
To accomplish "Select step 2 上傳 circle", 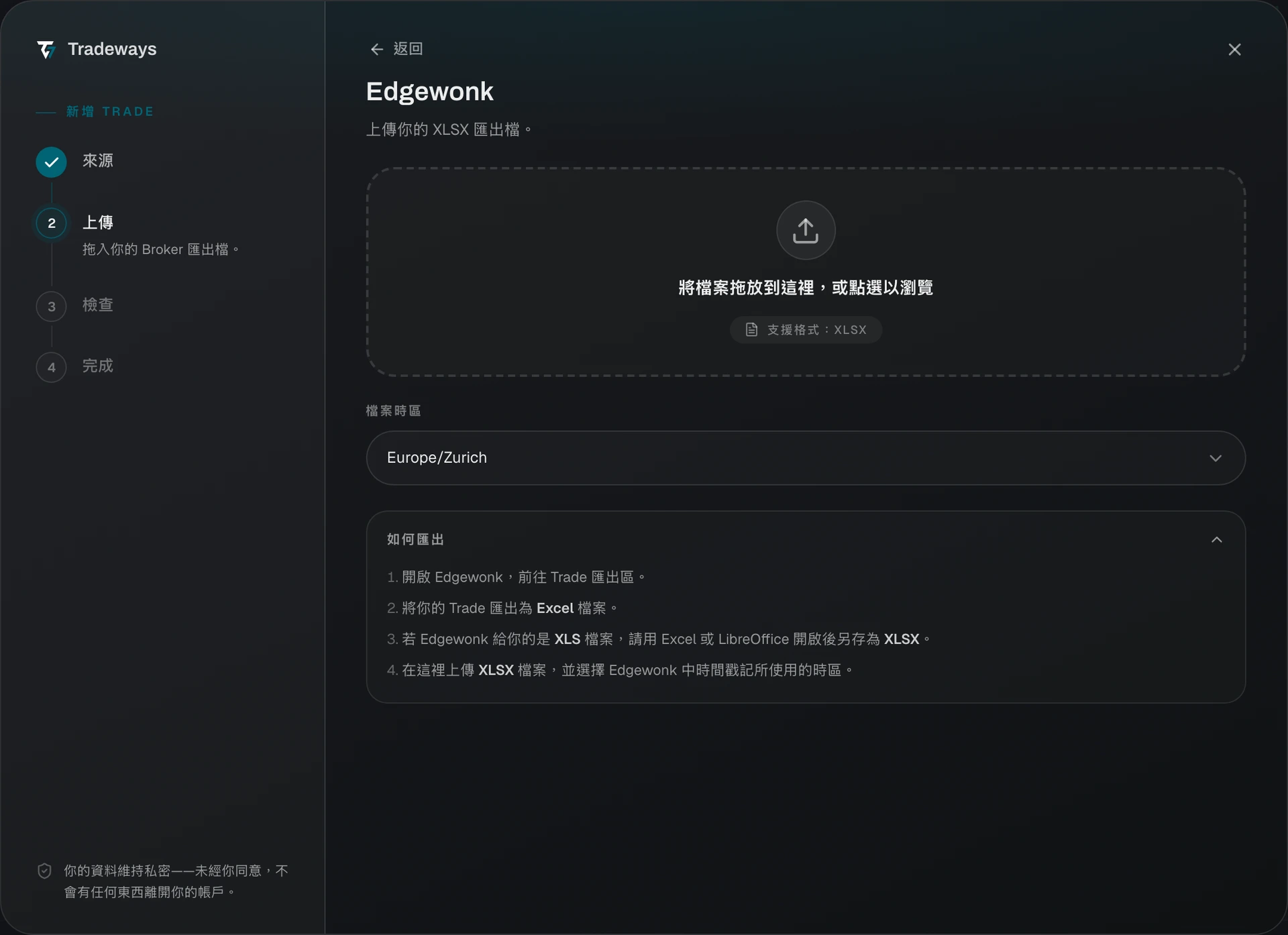I will pos(52,223).
